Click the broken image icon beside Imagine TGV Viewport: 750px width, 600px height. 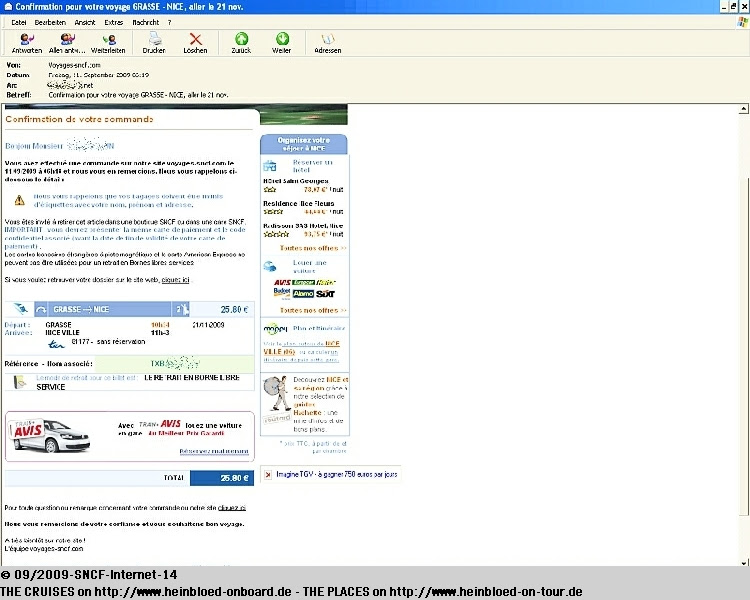pos(268,475)
